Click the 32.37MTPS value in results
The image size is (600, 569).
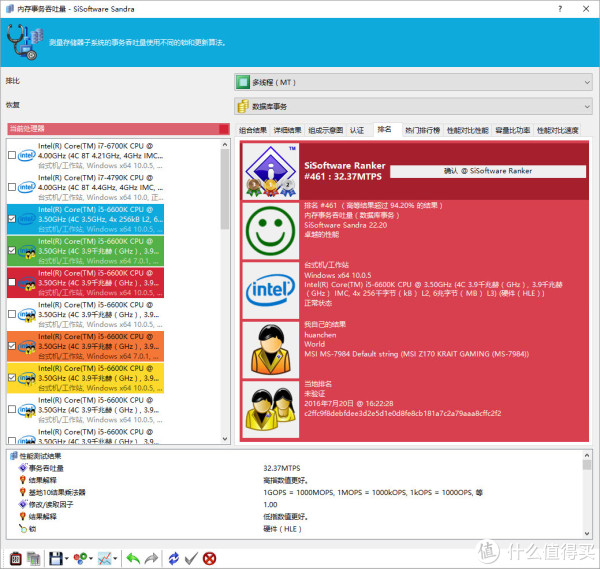(x=282, y=468)
